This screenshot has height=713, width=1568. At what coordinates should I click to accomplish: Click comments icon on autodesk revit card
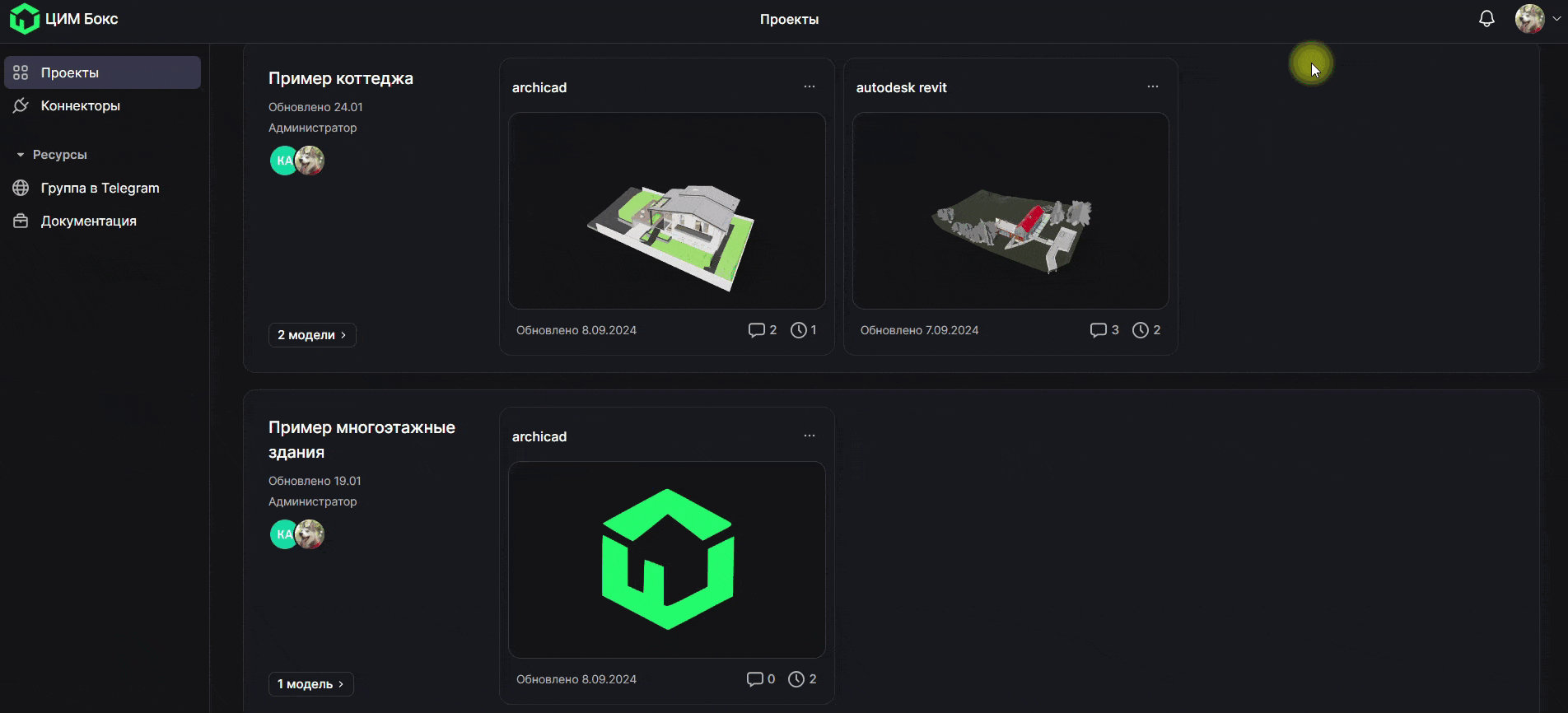pyautogui.click(x=1099, y=330)
